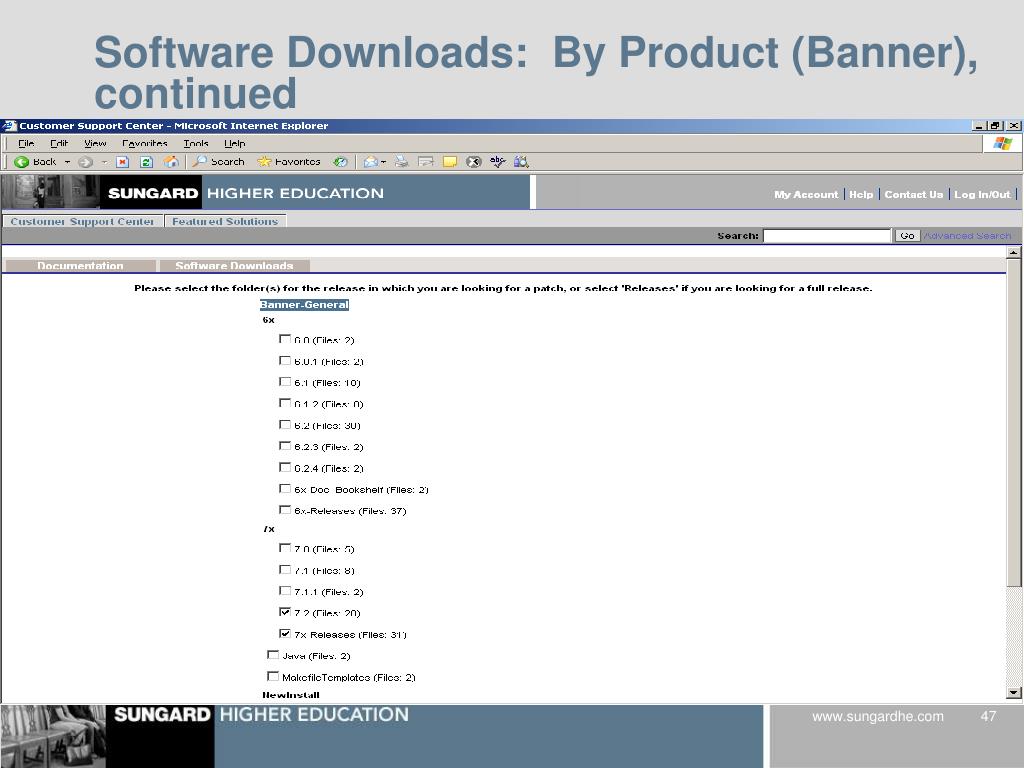1024x768 pixels.
Task: Click the Refresh page toolbar icon
Action: [146, 162]
